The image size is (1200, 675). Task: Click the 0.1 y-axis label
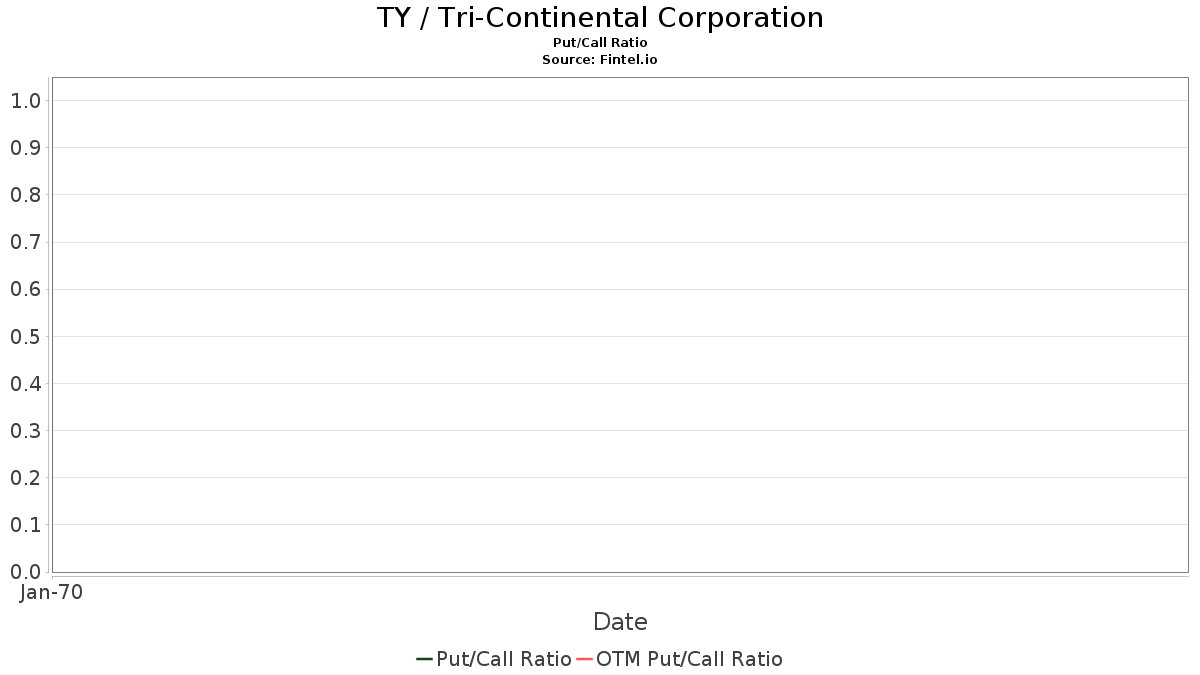click(25, 525)
